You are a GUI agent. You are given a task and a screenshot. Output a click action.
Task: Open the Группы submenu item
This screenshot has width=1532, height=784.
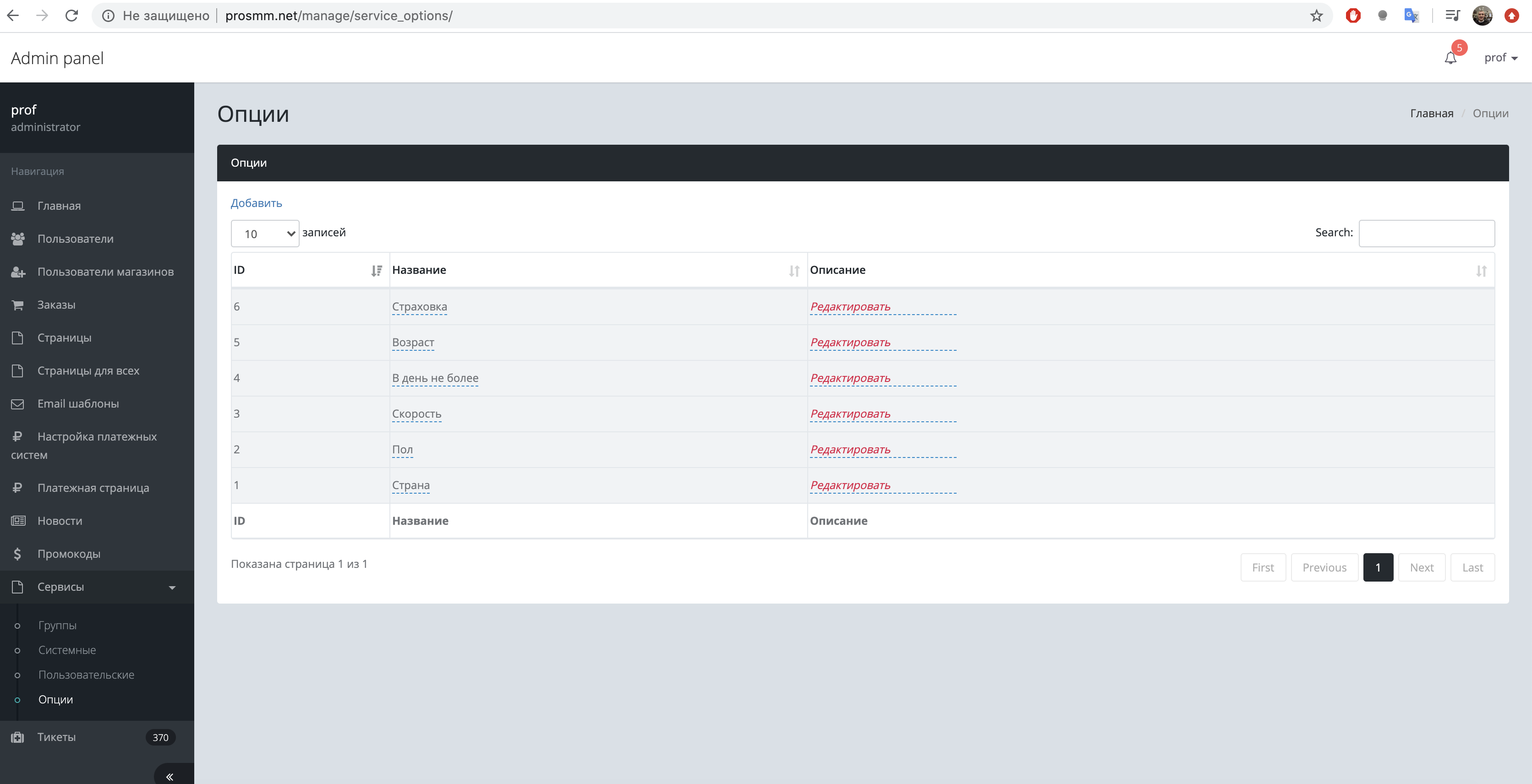(x=57, y=625)
